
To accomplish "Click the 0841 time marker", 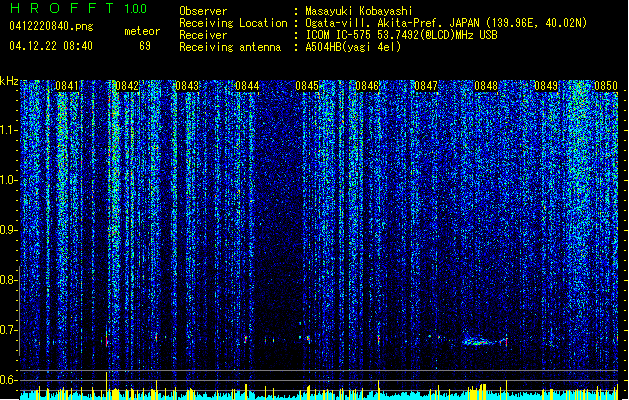I will (x=67, y=86).
